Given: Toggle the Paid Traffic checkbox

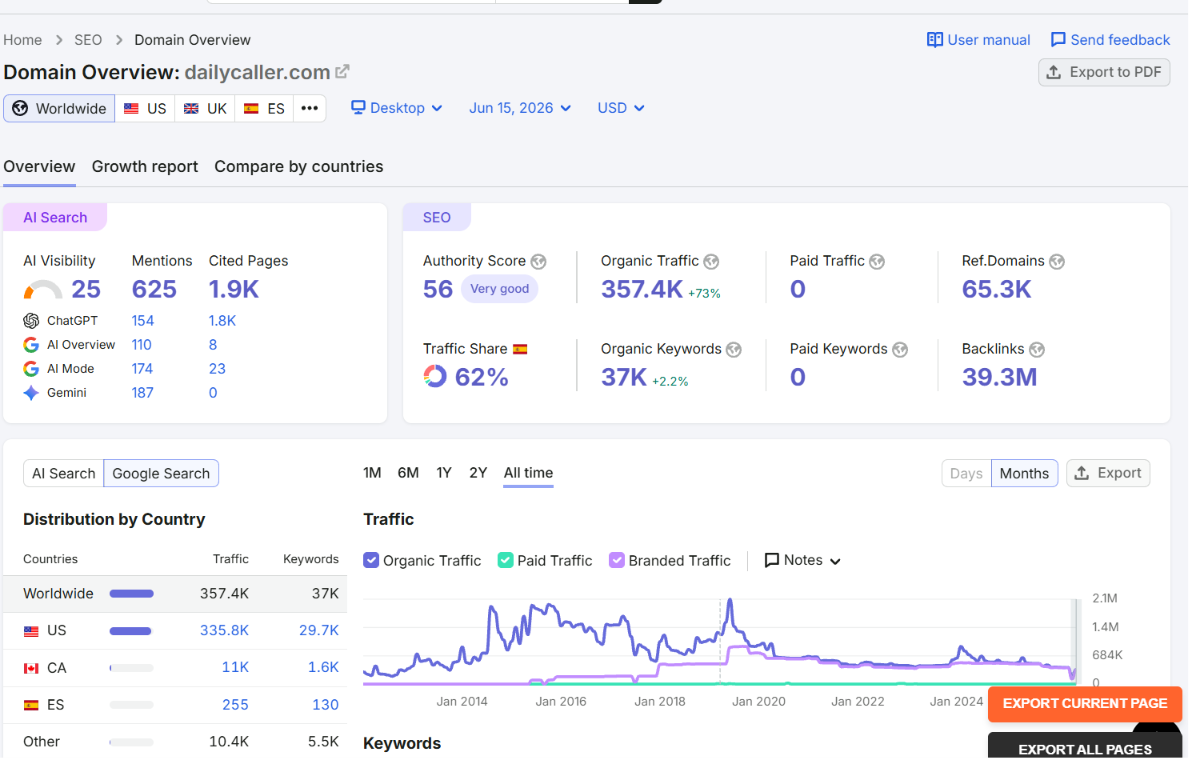Looking at the screenshot, I should coord(505,560).
